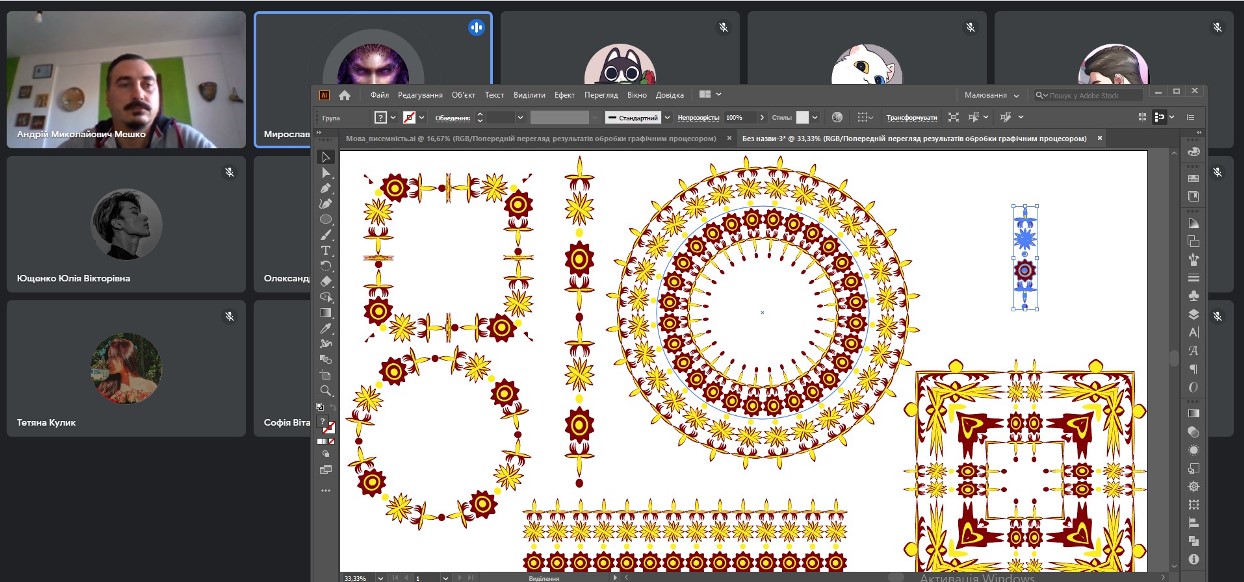Toggle microphone mute on Андрій Мошко's tile
Image resolution: width=1244 pixels, height=582 pixels.
click(230, 27)
